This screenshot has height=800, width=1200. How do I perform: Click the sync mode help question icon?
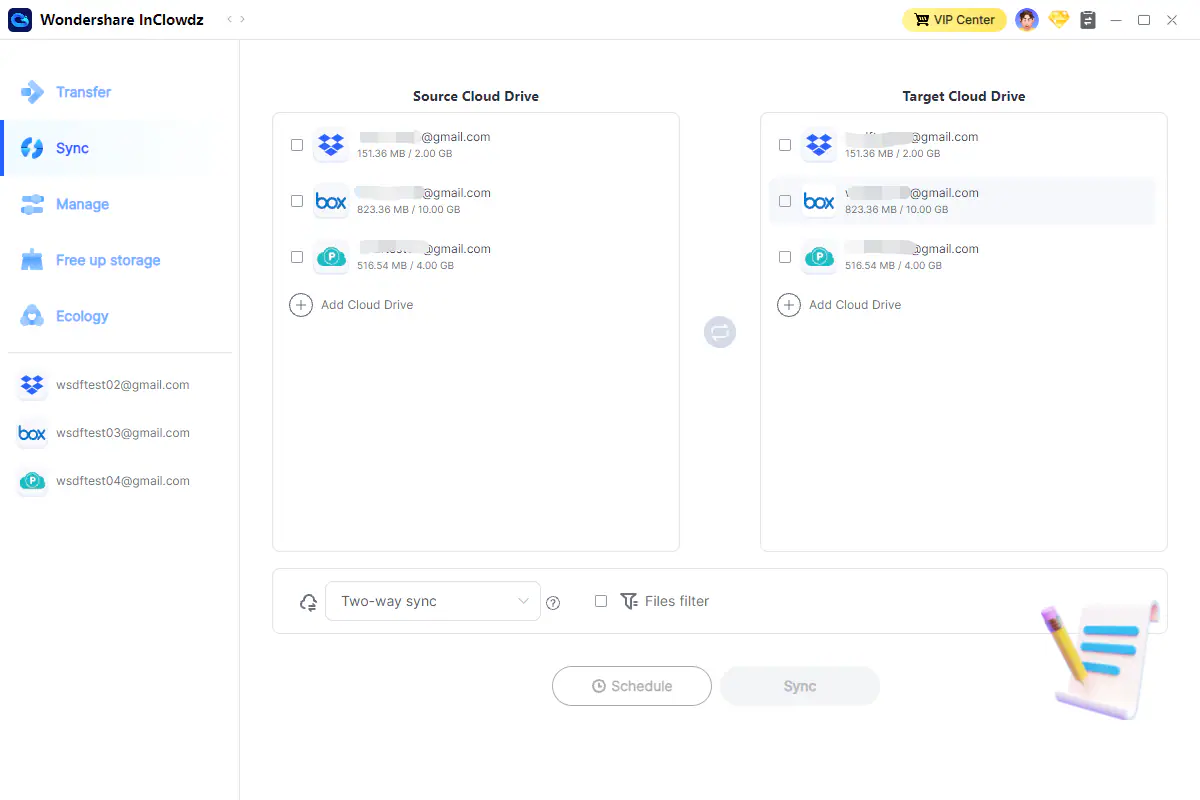553,603
